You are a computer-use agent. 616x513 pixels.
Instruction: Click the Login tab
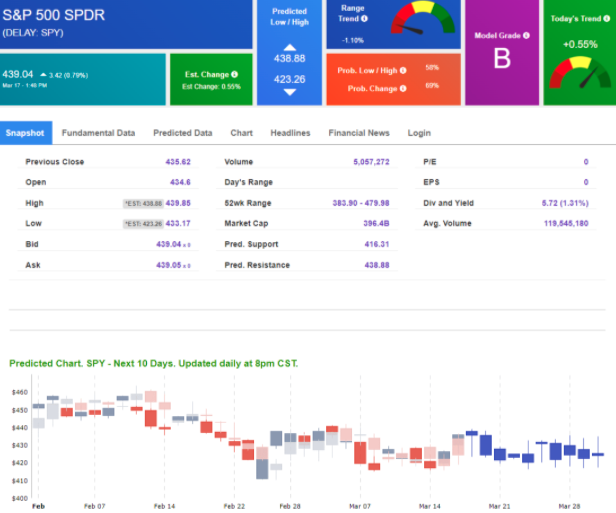pyautogui.click(x=419, y=133)
